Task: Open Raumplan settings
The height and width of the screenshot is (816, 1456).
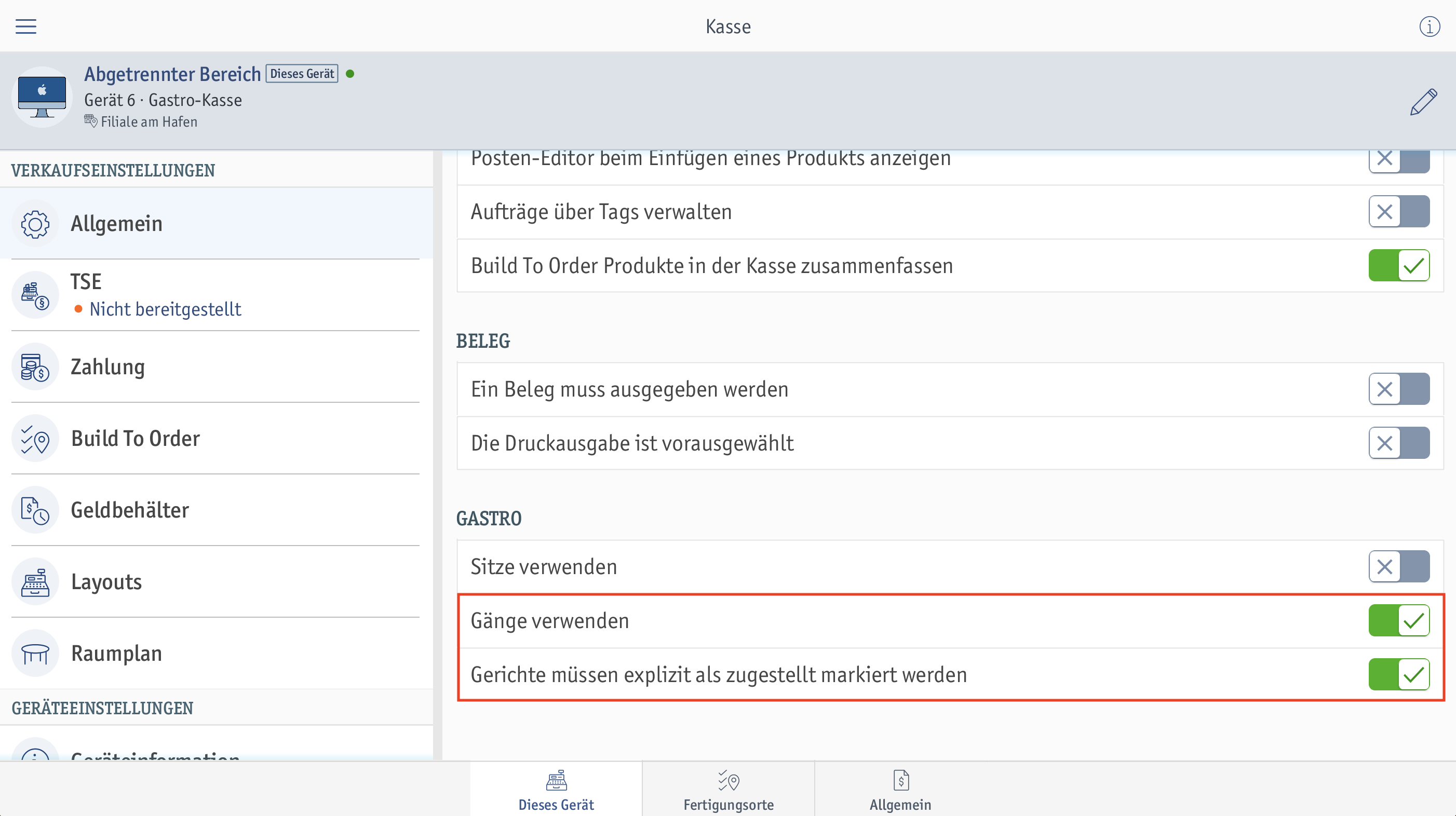Action: tap(217, 653)
